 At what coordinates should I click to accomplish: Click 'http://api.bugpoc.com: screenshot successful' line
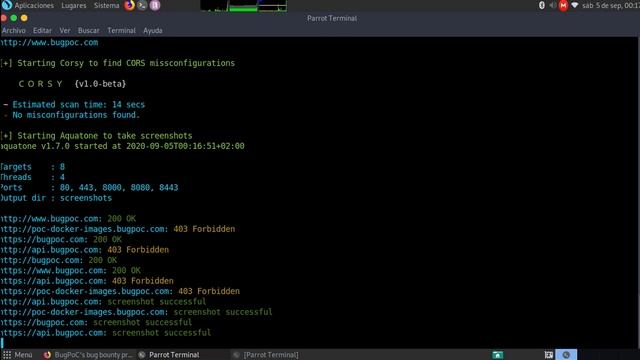103,302
